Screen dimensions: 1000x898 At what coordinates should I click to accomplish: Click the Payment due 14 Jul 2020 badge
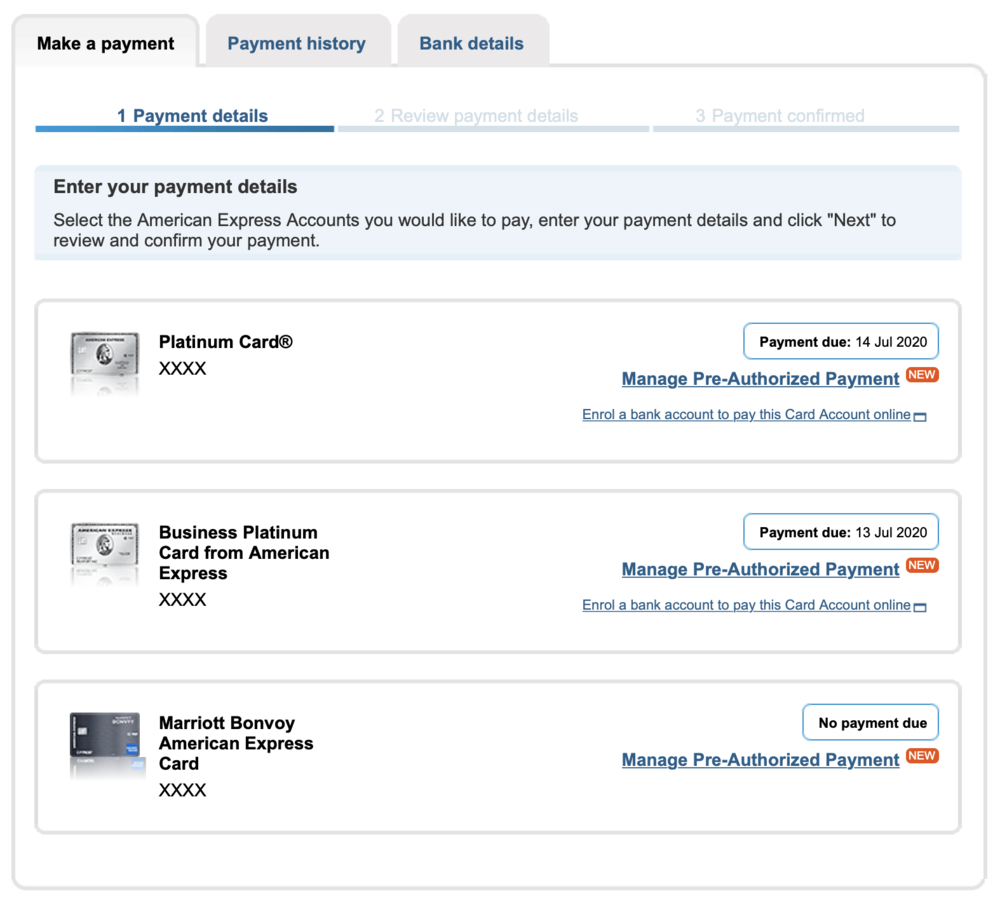click(842, 342)
